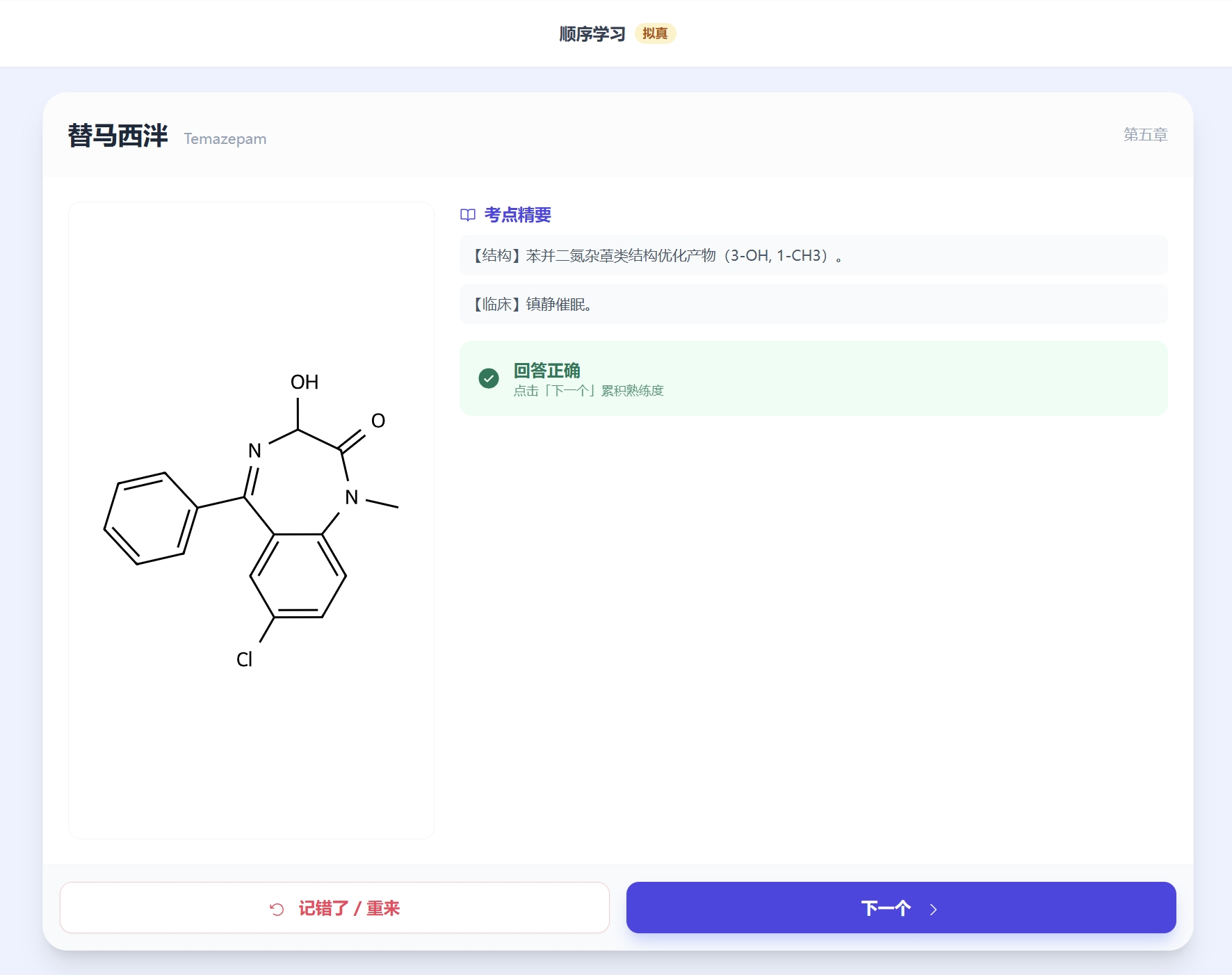The width and height of the screenshot is (1232, 975).
Task: Click the book icon beside 考点精要
Action: 468,215
